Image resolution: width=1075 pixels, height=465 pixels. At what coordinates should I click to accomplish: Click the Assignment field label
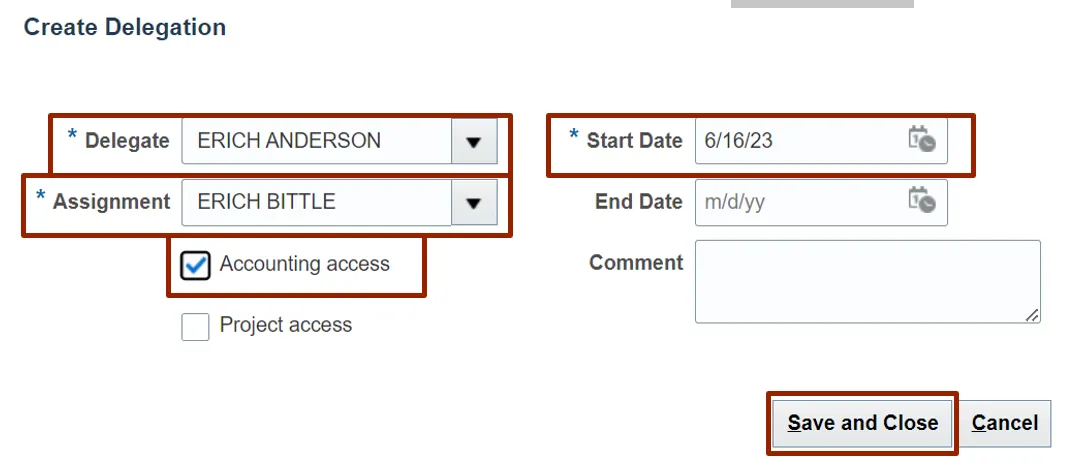tap(111, 202)
